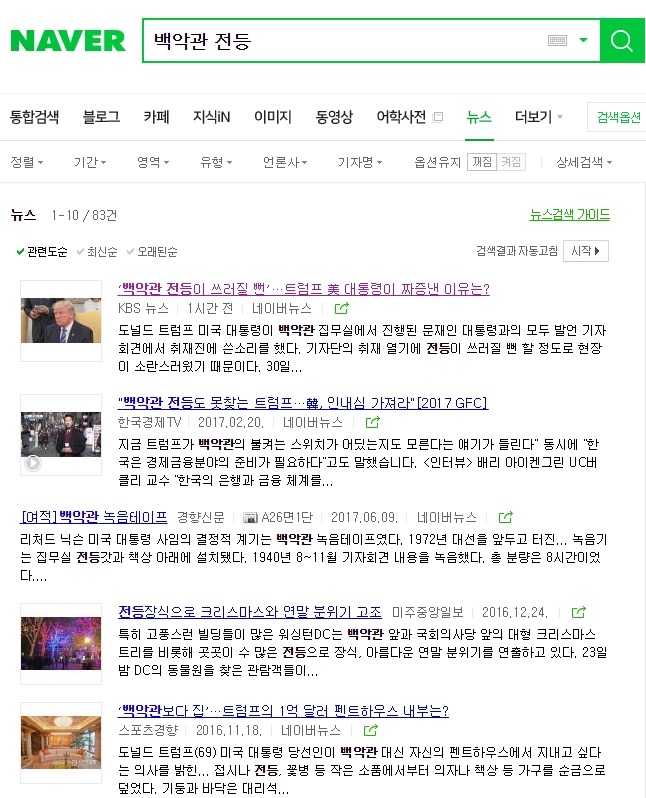Switch to the 지식iN tab
The image size is (646, 798).
click(x=211, y=117)
